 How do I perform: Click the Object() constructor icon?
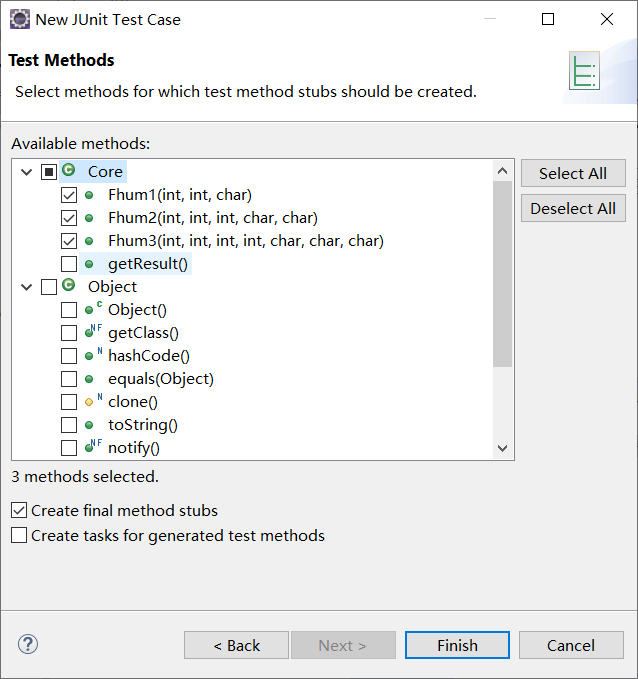coord(92,309)
